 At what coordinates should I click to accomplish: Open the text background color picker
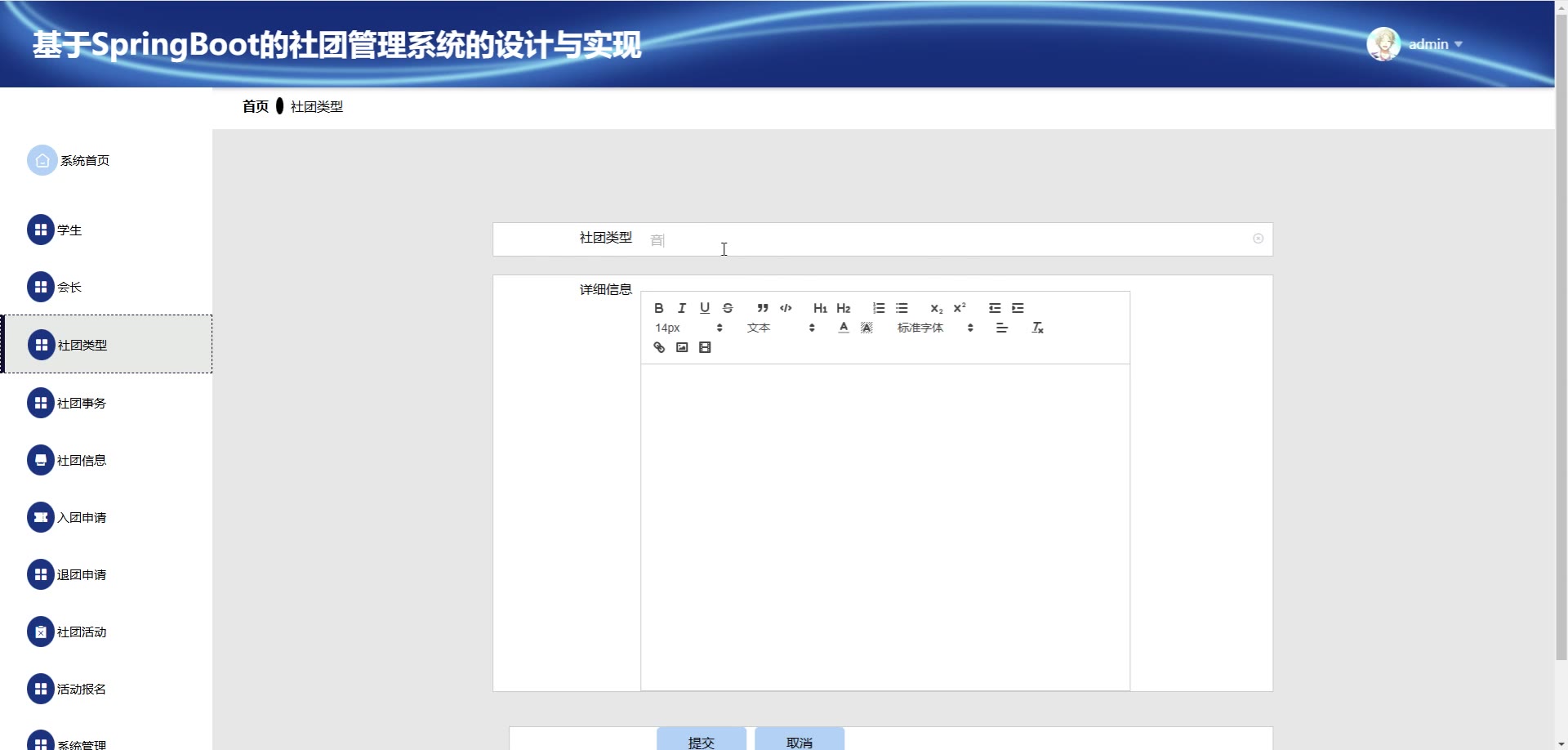pyautogui.click(x=866, y=328)
